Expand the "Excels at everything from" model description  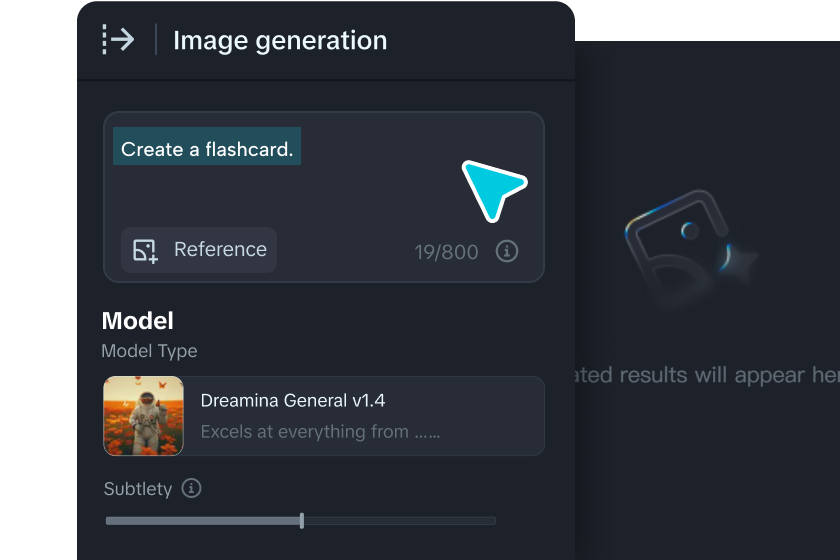click(320, 431)
